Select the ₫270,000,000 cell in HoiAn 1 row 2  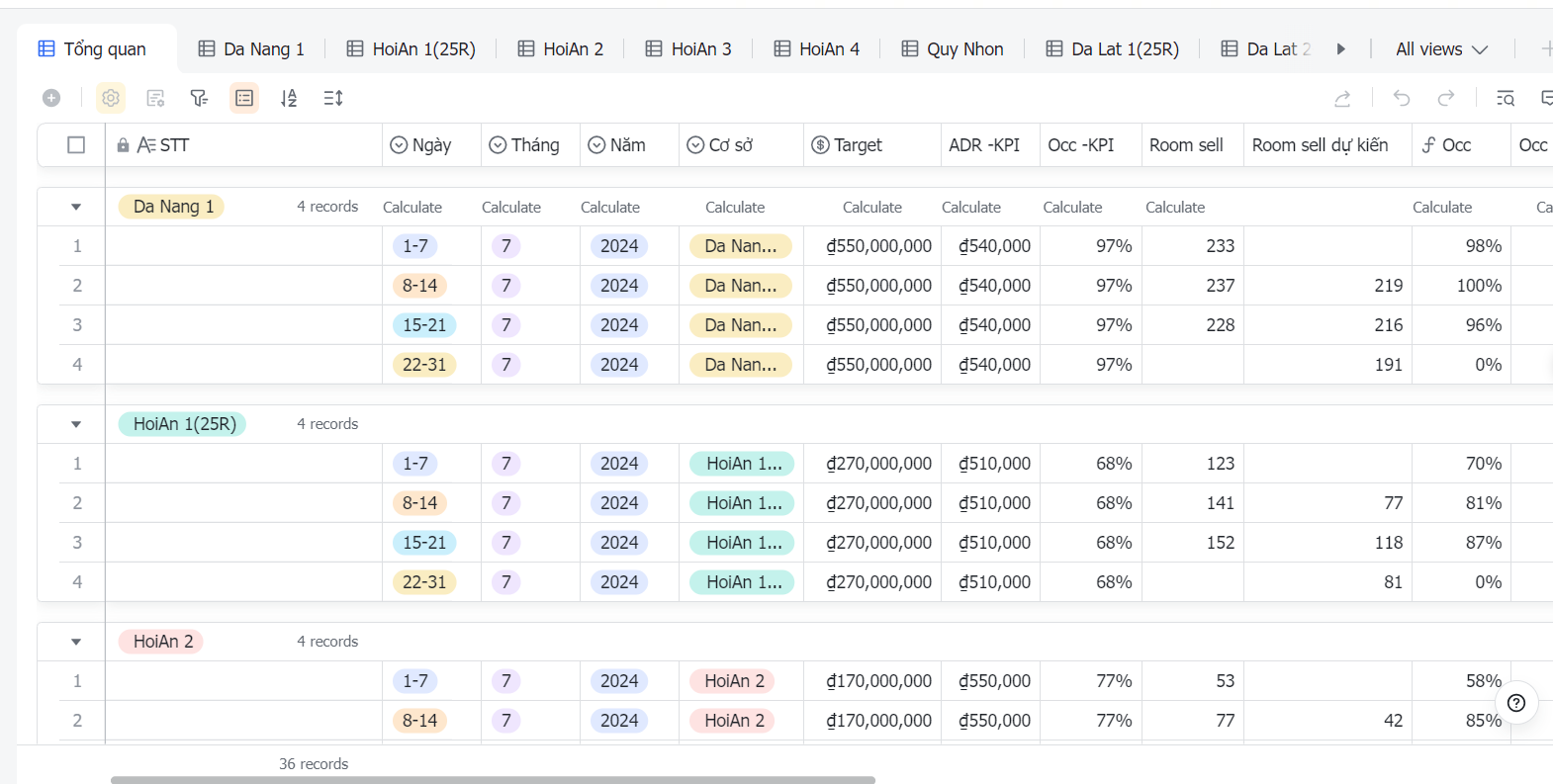point(871,503)
